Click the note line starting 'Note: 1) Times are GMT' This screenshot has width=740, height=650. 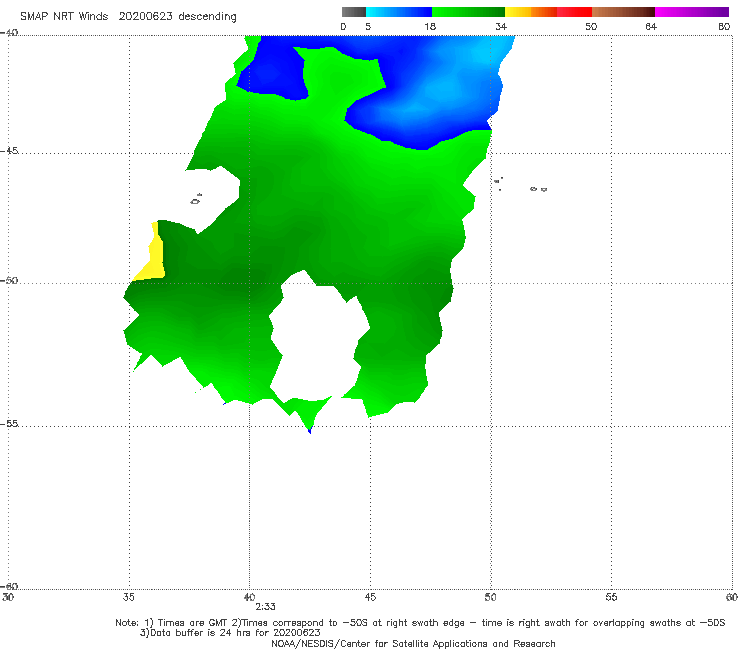pos(420,623)
